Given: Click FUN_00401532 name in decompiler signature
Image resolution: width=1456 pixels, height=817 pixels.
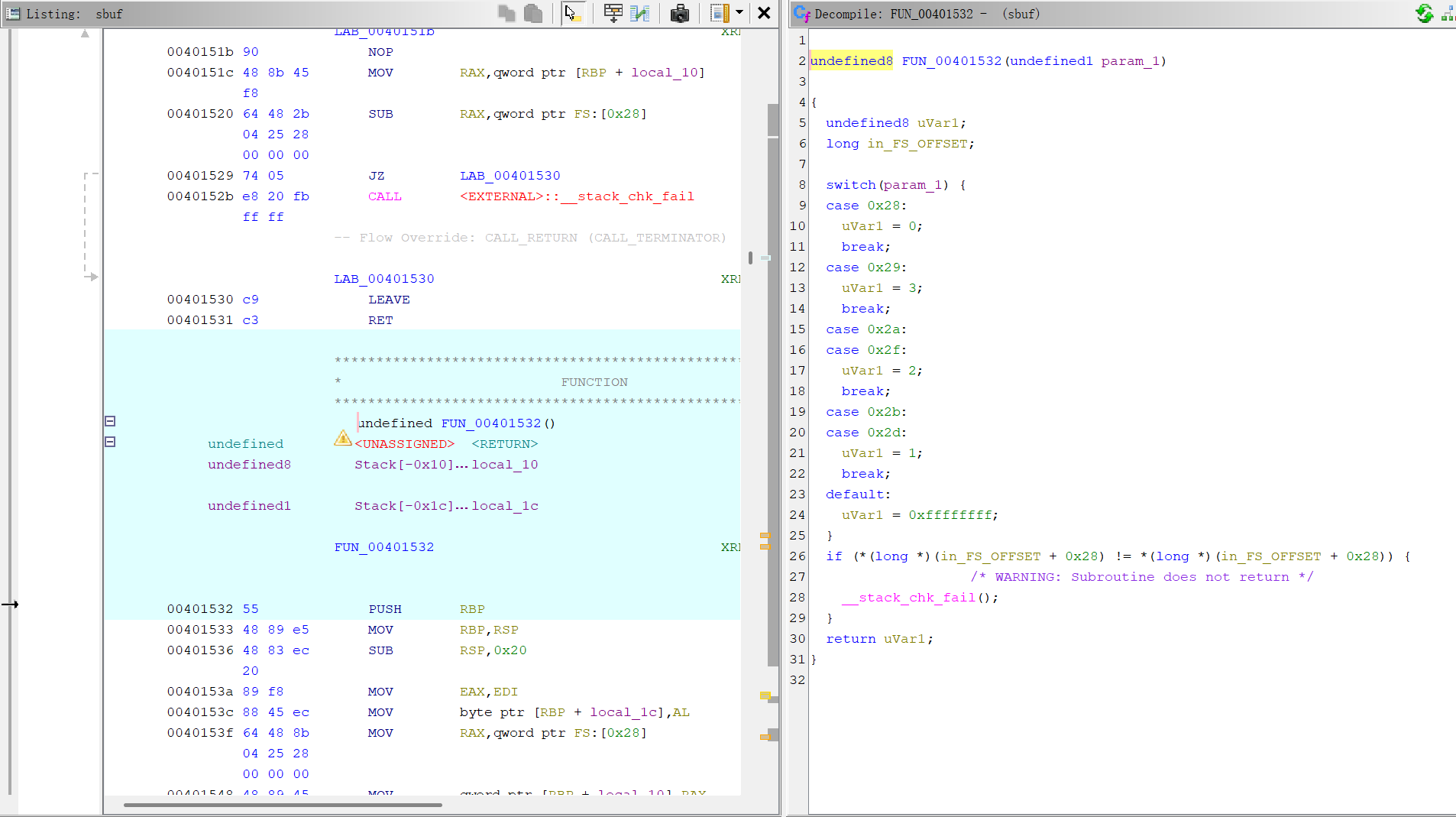Looking at the screenshot, I should coord(951,61).
